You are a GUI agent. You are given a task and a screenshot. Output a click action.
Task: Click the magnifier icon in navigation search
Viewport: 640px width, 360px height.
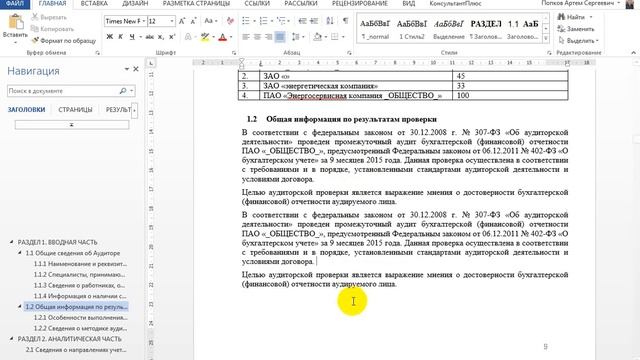123,91
